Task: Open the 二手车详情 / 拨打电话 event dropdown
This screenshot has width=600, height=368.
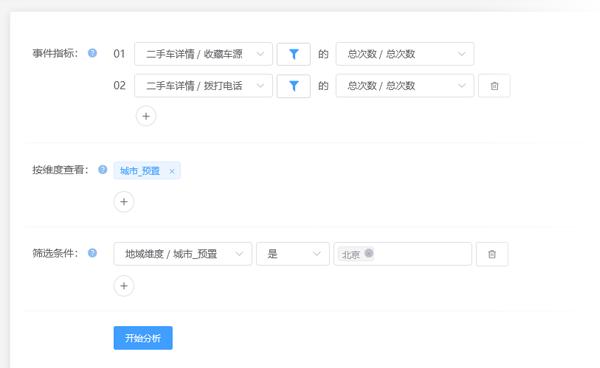Action: point(203,86)
